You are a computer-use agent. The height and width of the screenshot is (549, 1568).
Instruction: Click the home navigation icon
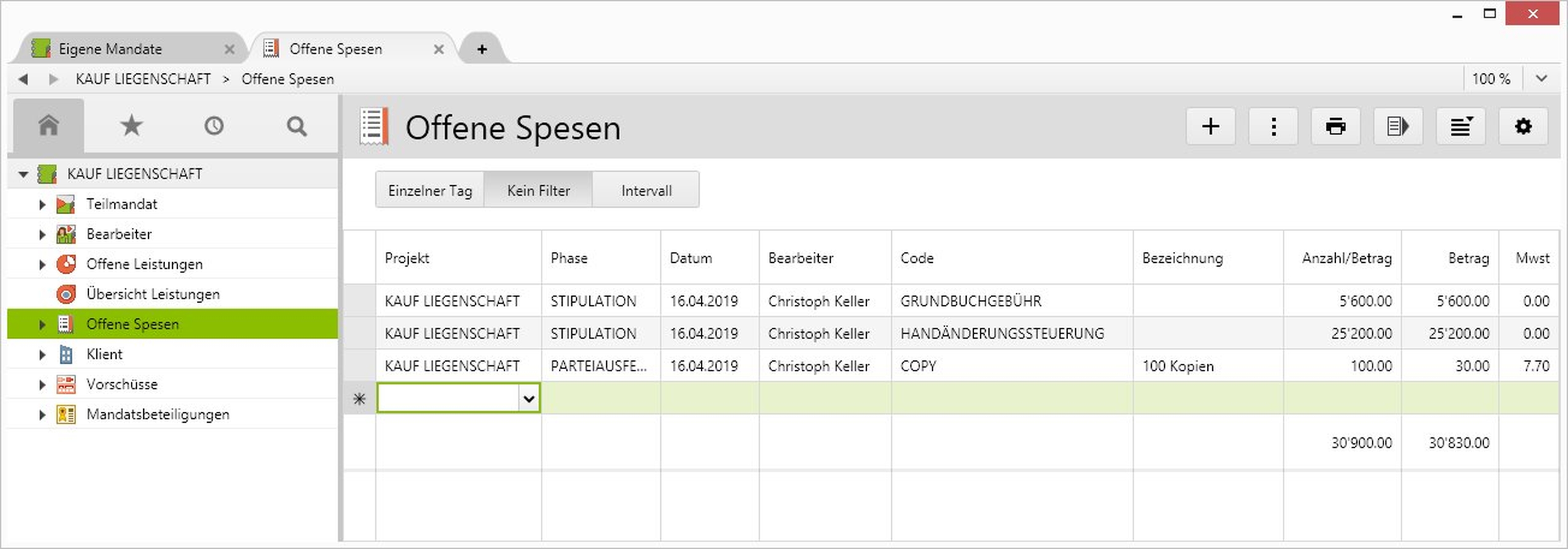49,126
